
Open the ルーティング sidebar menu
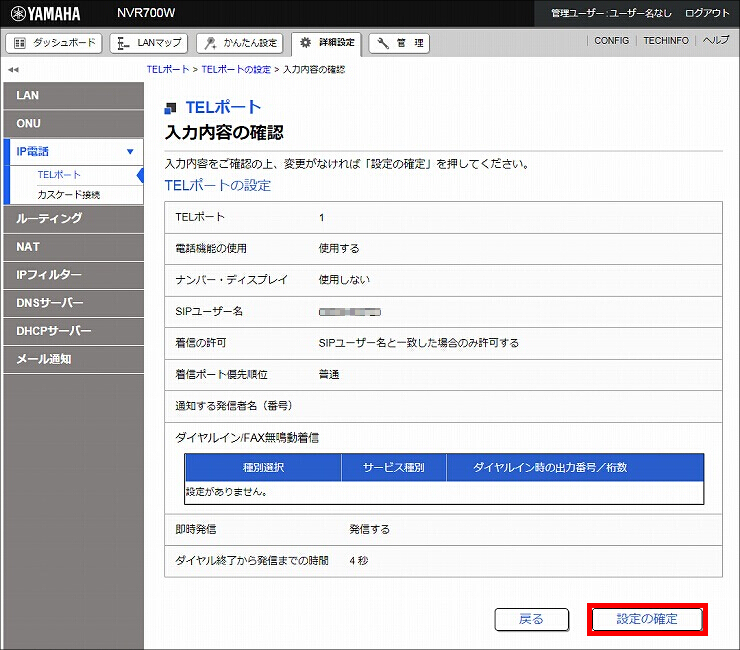coord(74,219)
